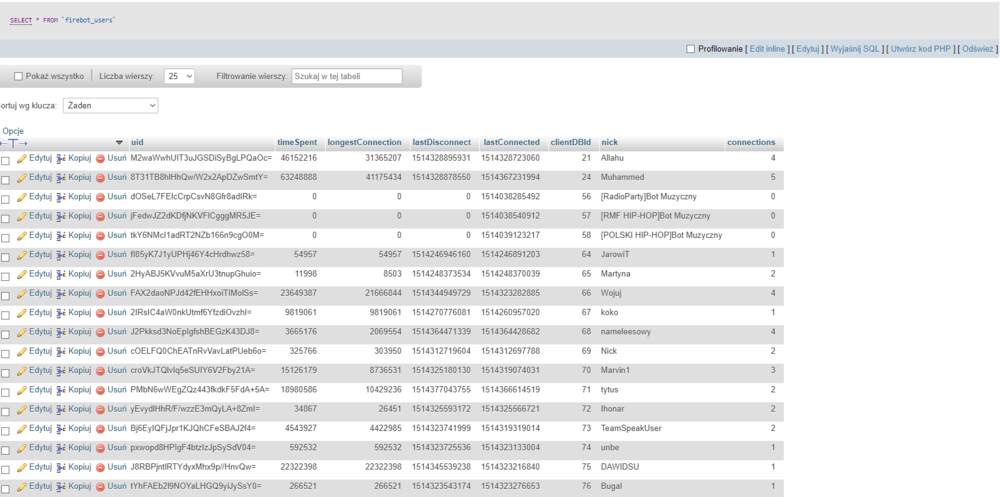This screenshot has width=1000, height=497.
Task: Sort by the timeSpent column header
Action: [297, 142]
